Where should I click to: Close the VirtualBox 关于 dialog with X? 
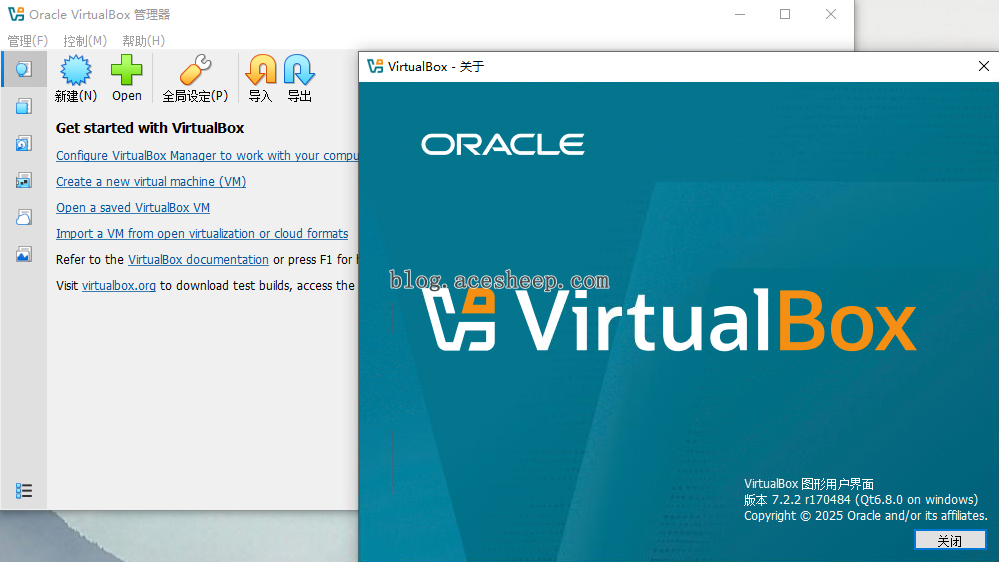[984, 66]
